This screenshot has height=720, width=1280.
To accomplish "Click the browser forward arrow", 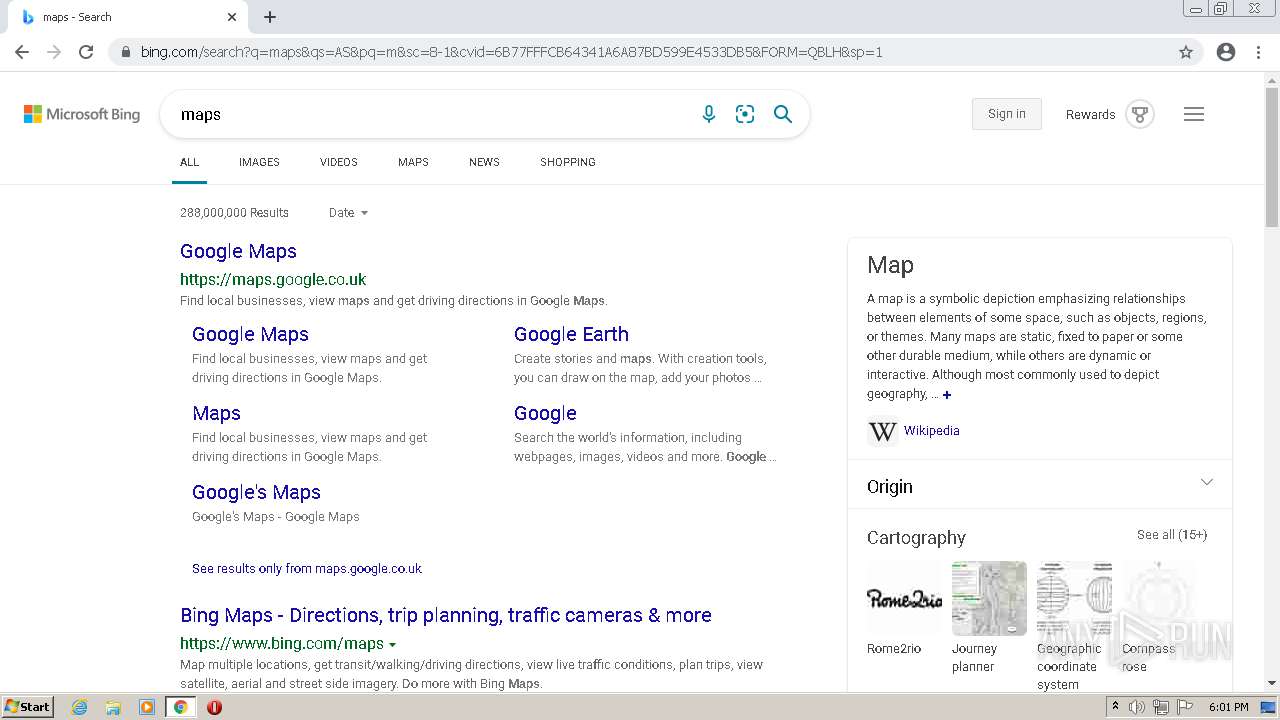I will point(54,52).
